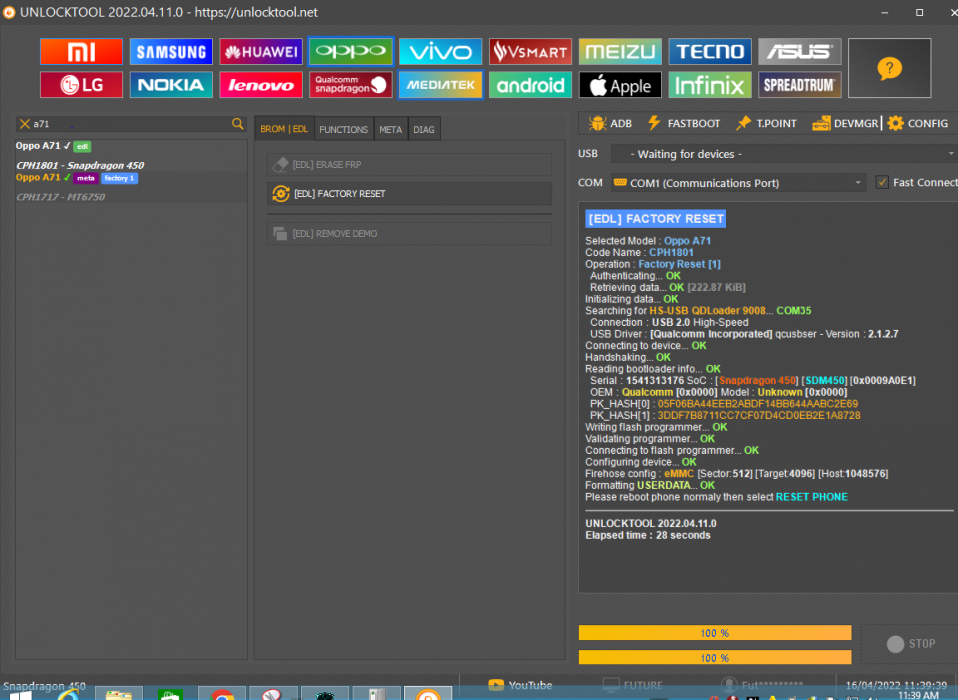
Task: Select CPH1717 - MT6750 entry
Action: pos(60,197)
